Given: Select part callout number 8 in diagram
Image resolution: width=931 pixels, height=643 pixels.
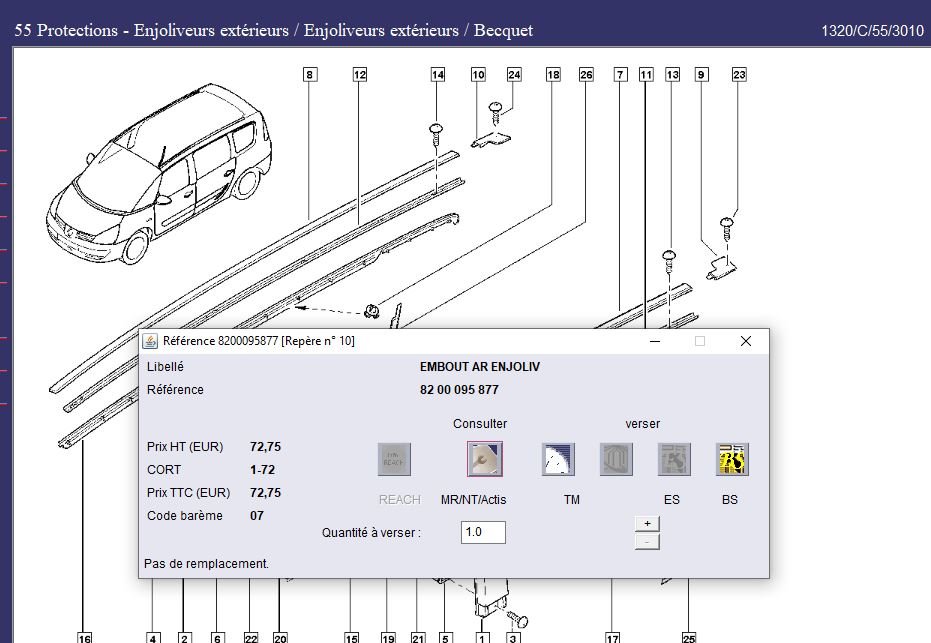Looking at the screenshot, I should click(x=310, y=75).
